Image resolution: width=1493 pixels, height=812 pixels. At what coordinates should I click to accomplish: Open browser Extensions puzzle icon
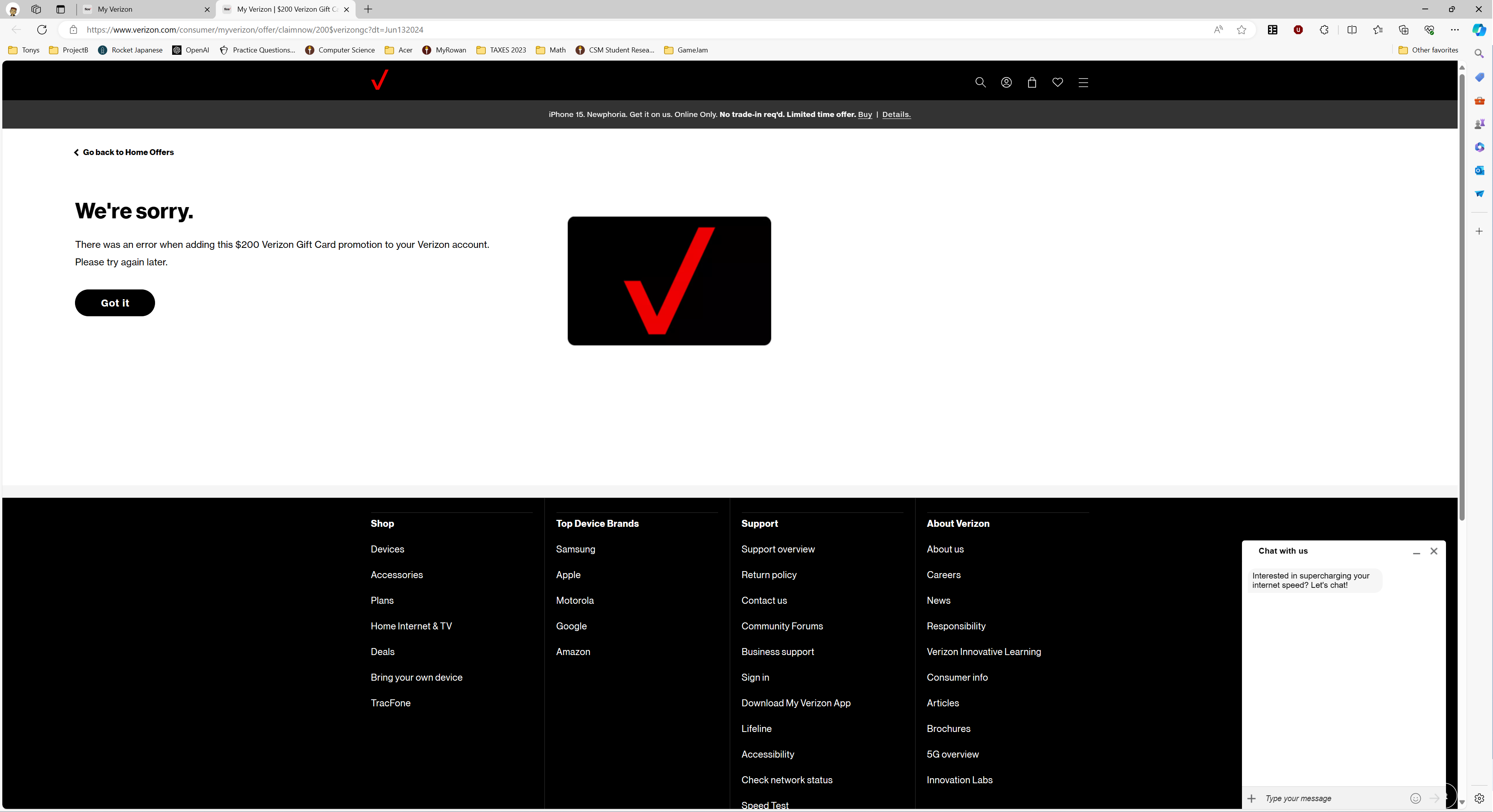point(1324,30)
